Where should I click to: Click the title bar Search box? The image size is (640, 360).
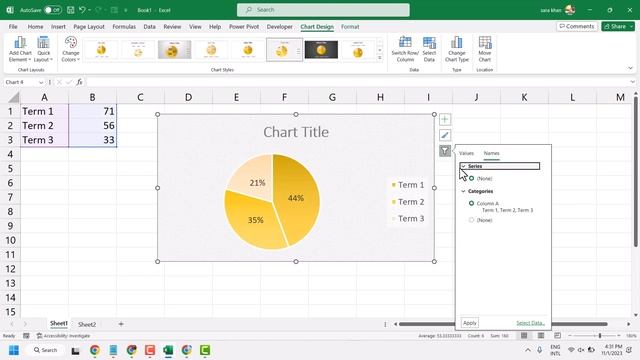(323, 10)
